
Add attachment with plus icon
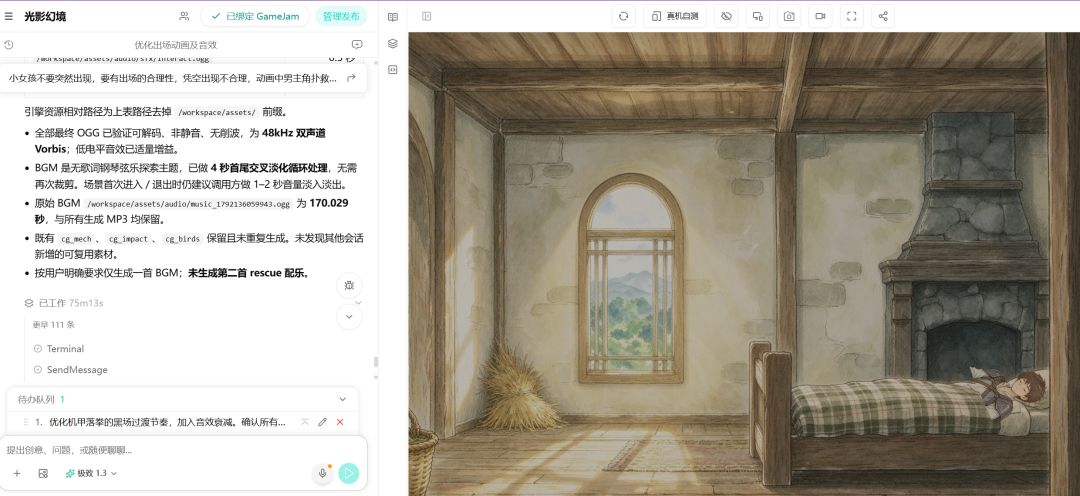(x=17, y=473)
